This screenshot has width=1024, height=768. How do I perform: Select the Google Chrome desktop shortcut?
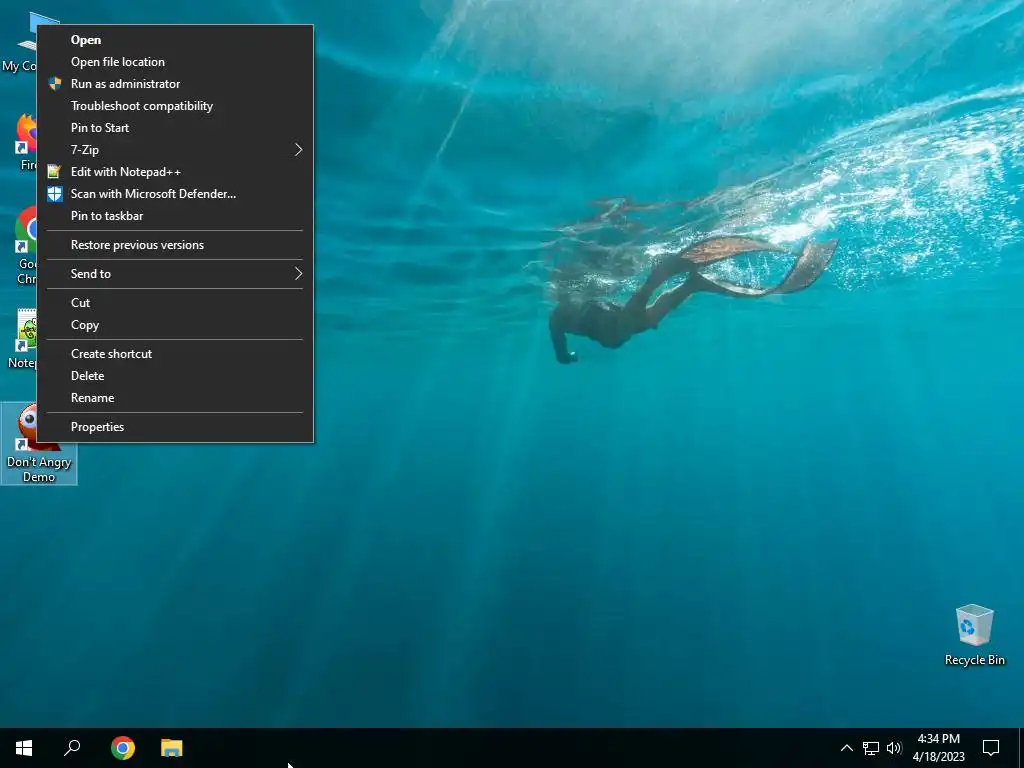(x=25, y=246)
